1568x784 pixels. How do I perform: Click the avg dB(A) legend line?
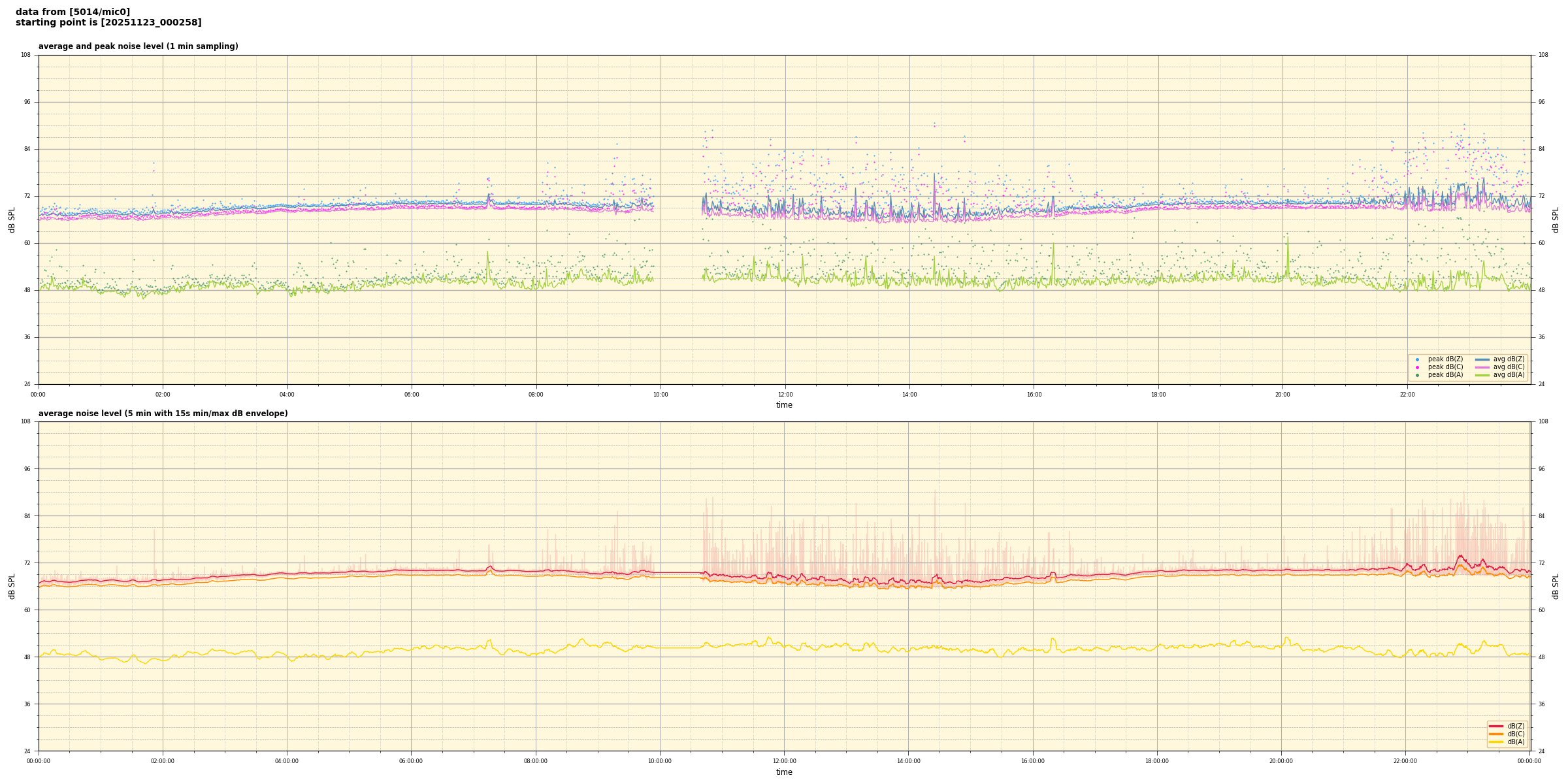coord(1482,375)
